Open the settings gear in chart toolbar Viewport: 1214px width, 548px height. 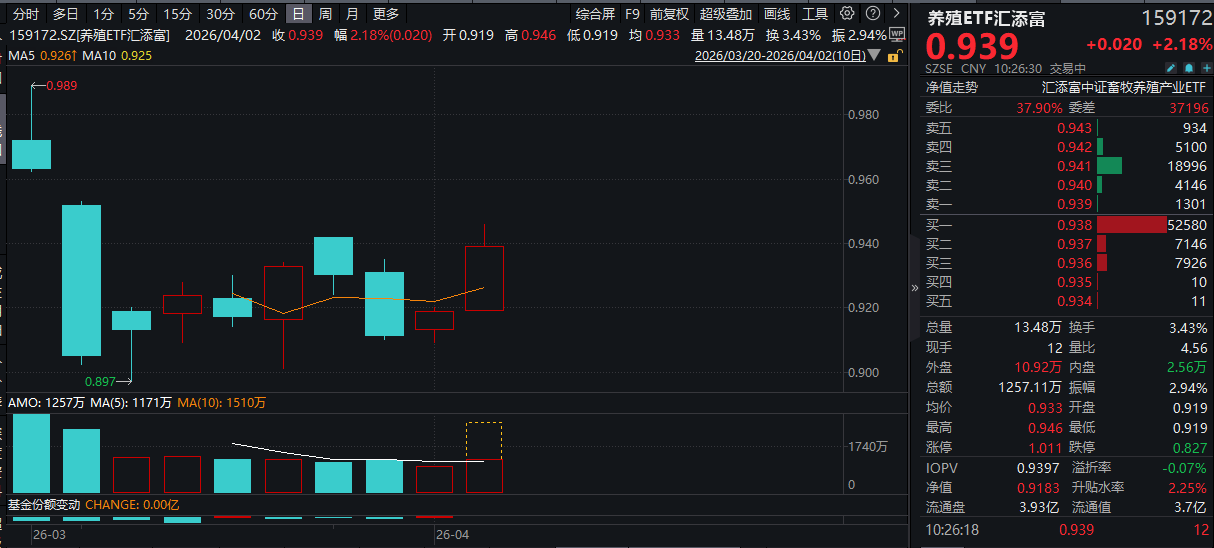click(x=847, y=14)
